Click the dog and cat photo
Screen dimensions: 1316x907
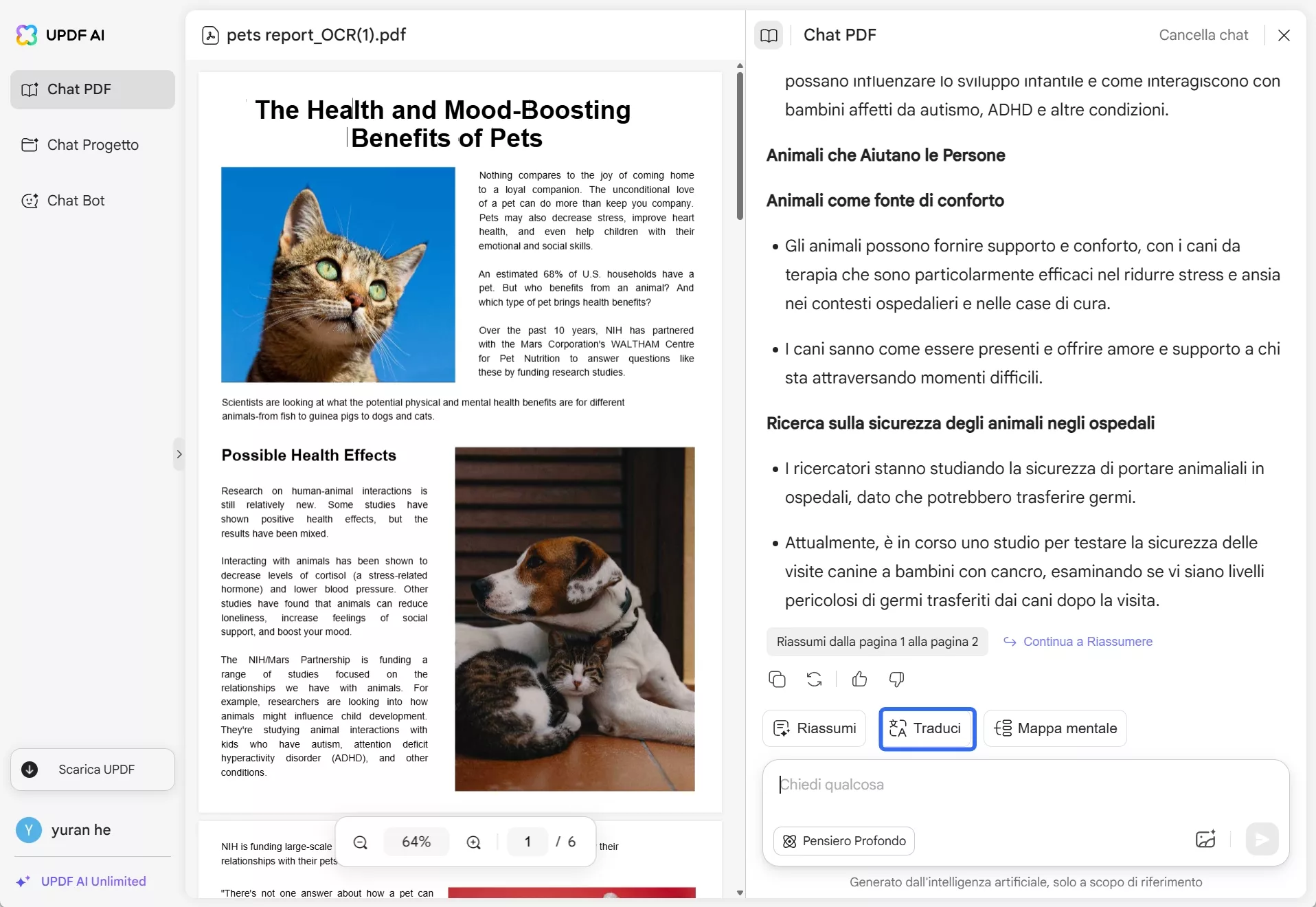coord(575,619)
